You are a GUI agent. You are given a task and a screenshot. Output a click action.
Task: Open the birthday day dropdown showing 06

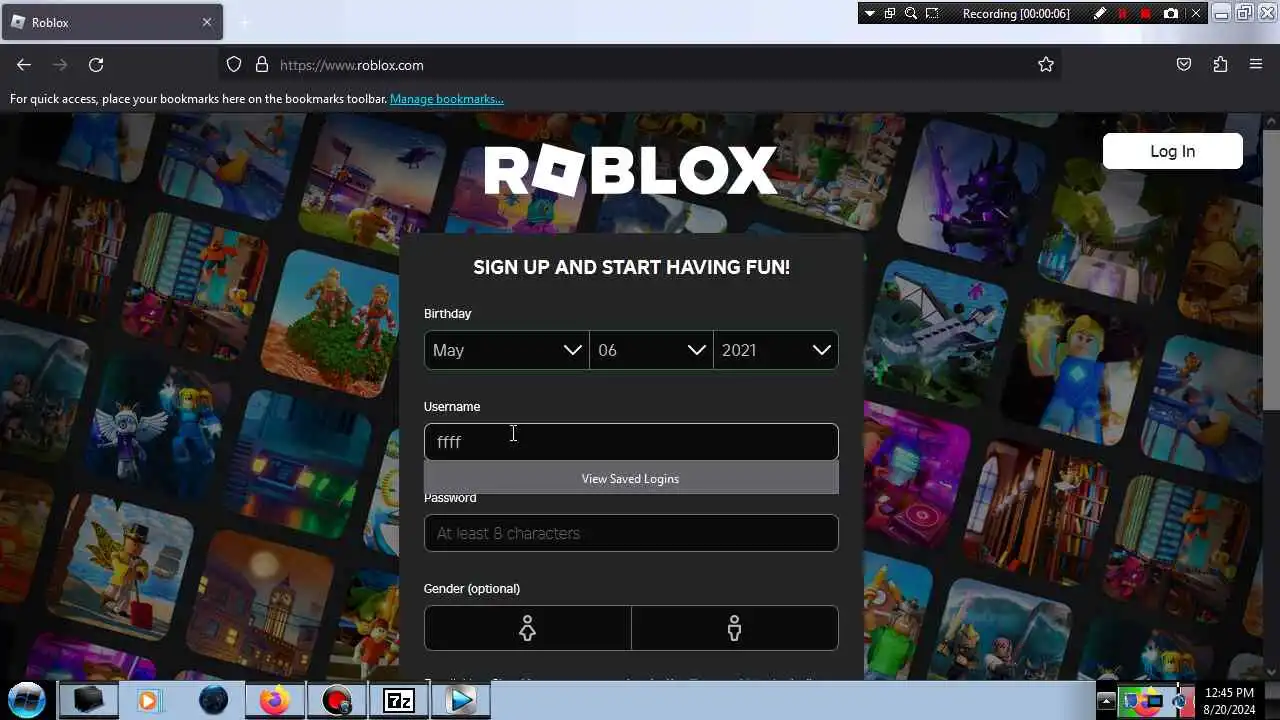(651, 350)
